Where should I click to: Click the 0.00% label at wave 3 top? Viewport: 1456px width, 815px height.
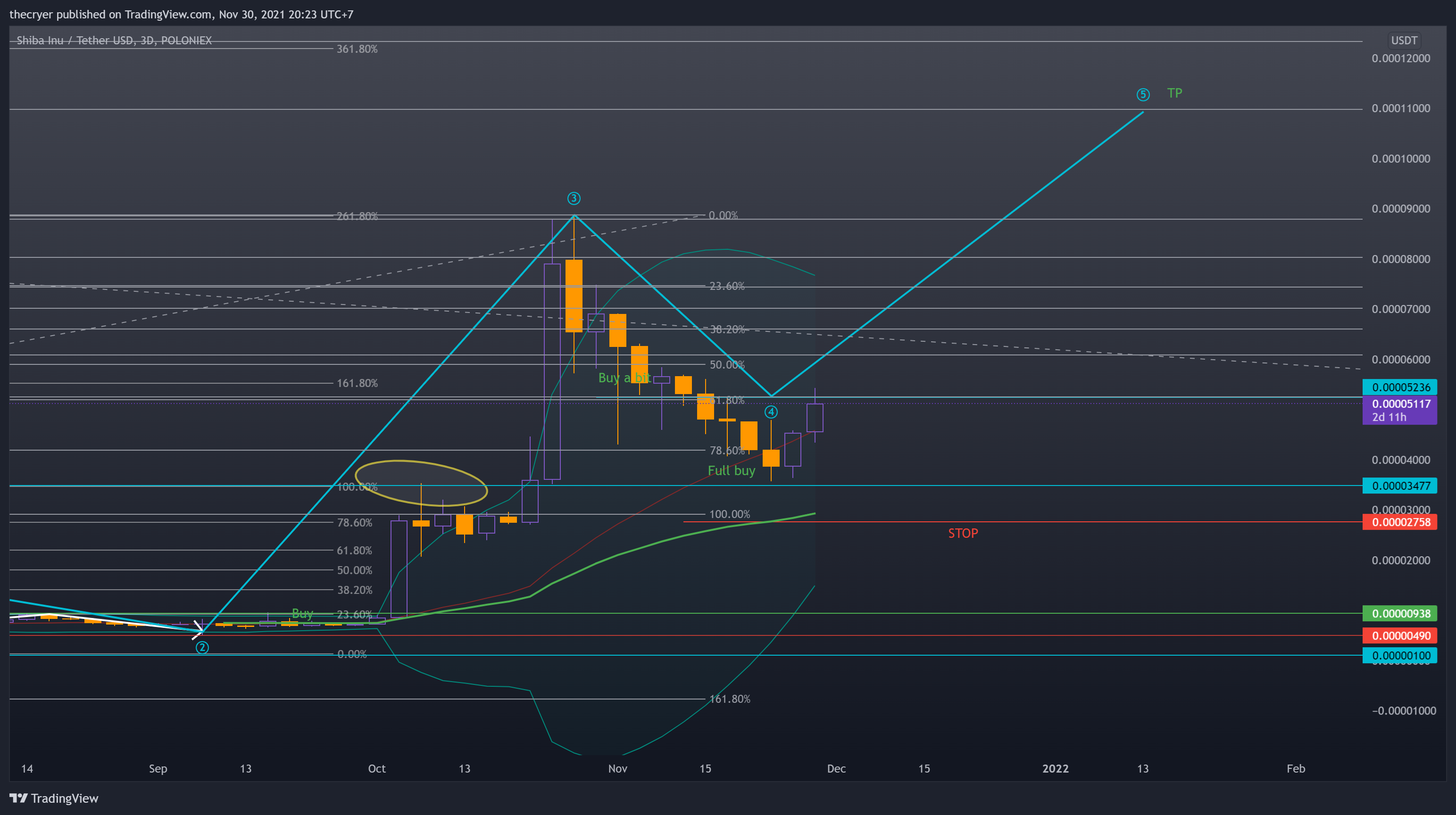pos(723,215)
